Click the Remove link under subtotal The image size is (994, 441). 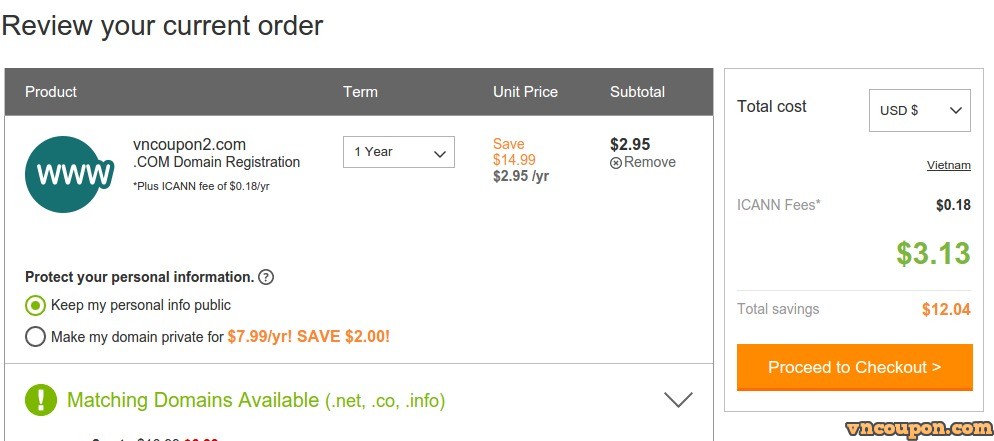[650, 162]
